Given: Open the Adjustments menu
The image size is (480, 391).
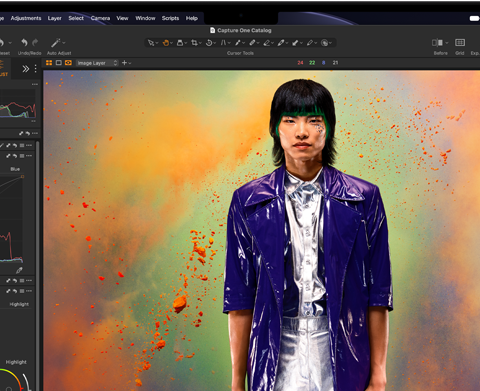Looking at the screenshot, I should click(26, 18).
